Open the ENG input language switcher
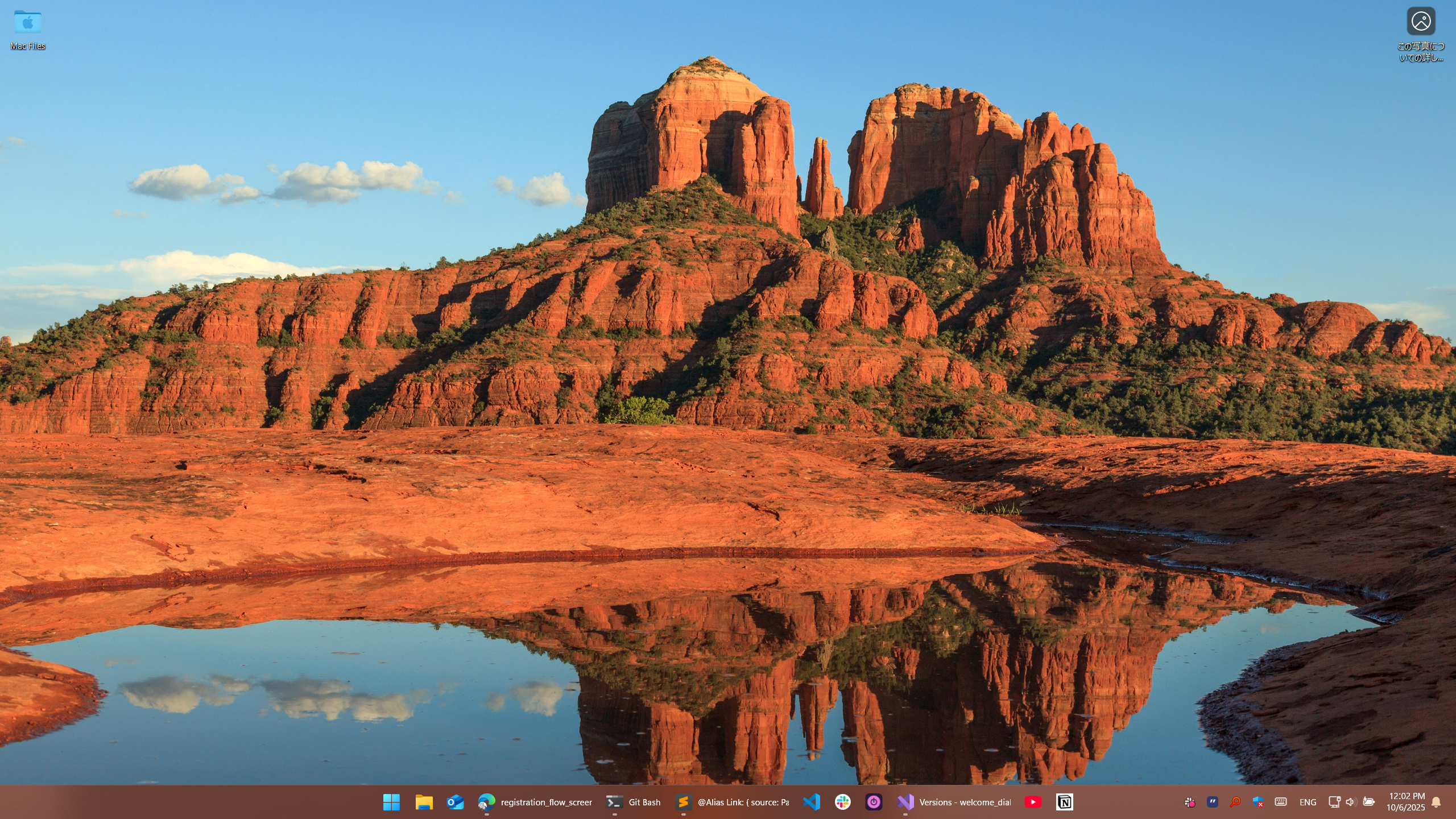1456x819 pixels. pyautogui.click(x=1308, y=802)
